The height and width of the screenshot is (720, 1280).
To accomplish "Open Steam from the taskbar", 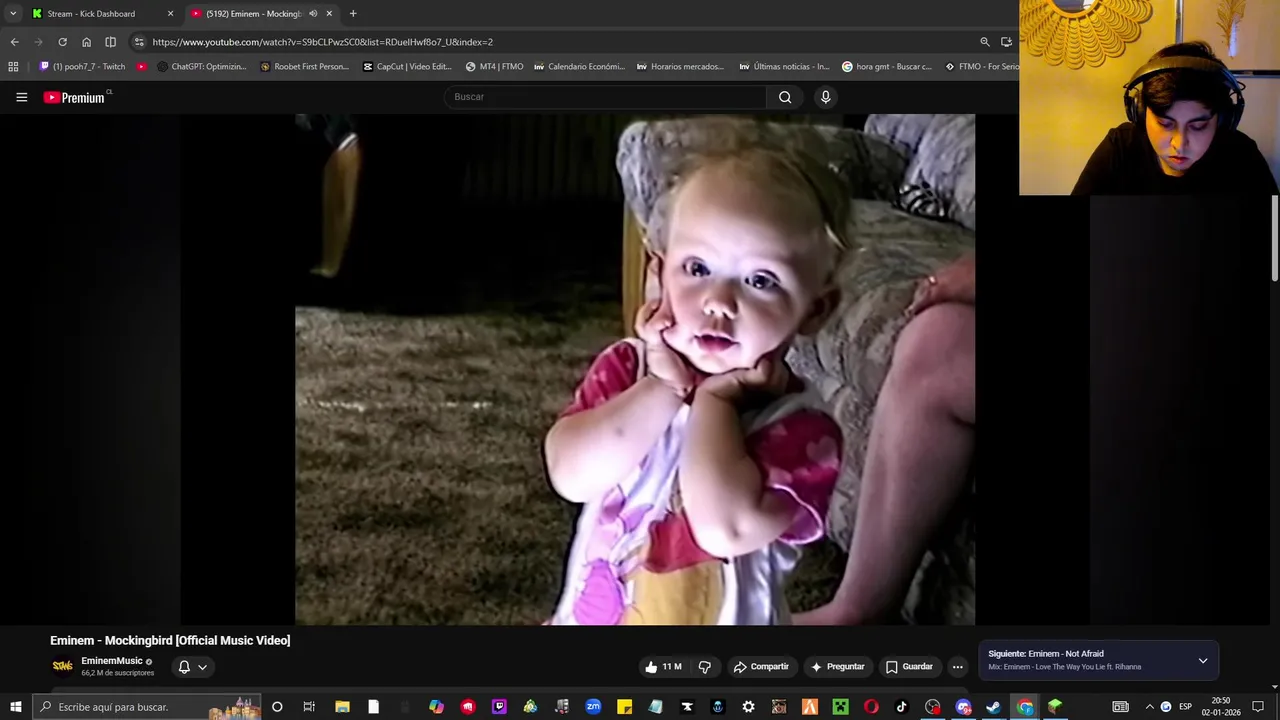I will coord(993,707).
